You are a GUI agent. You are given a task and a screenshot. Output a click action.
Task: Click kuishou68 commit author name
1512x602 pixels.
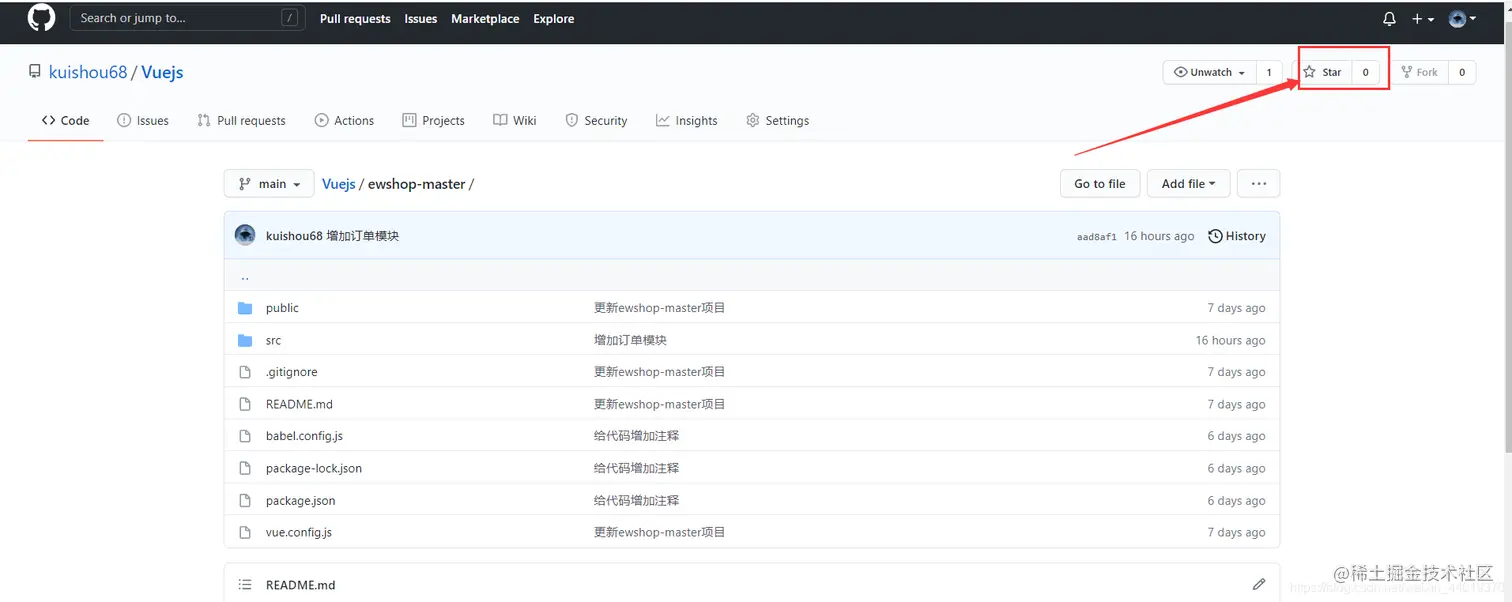[294, 236]
